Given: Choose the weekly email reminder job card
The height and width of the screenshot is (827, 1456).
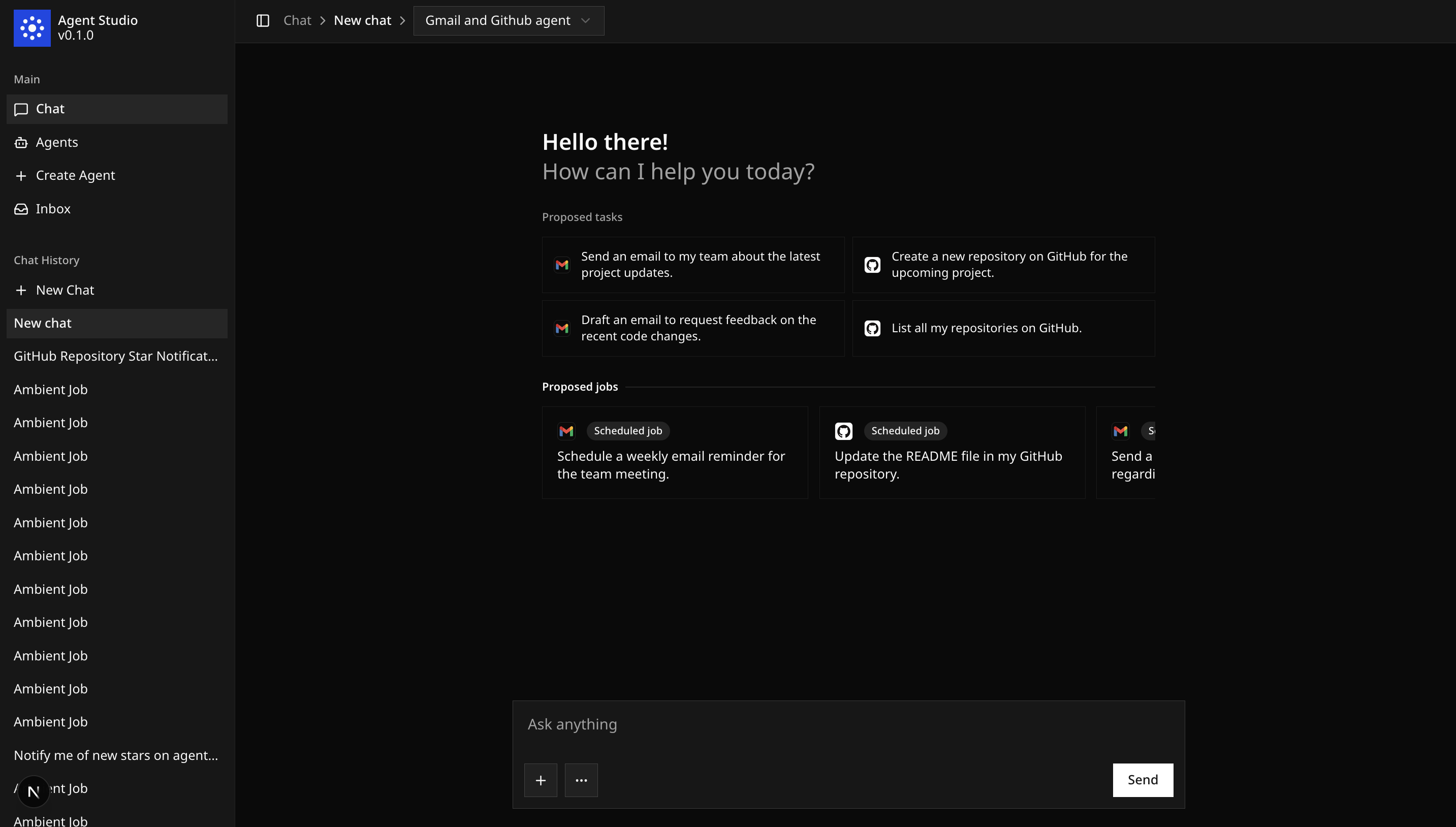Looking at the screenshot, I should tap(675, 453).
